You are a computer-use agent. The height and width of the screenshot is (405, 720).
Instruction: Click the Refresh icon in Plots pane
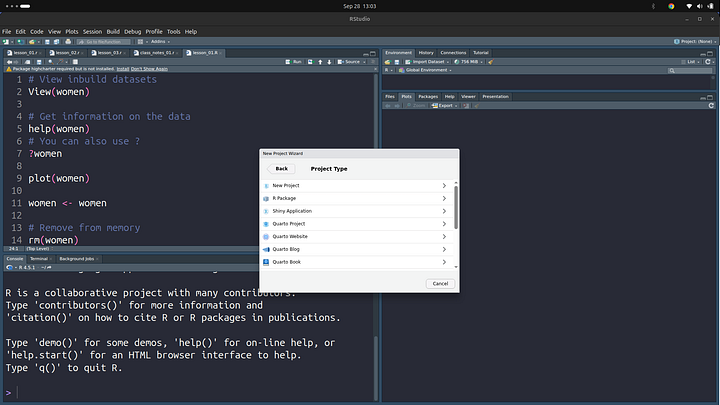pos(711,106)
